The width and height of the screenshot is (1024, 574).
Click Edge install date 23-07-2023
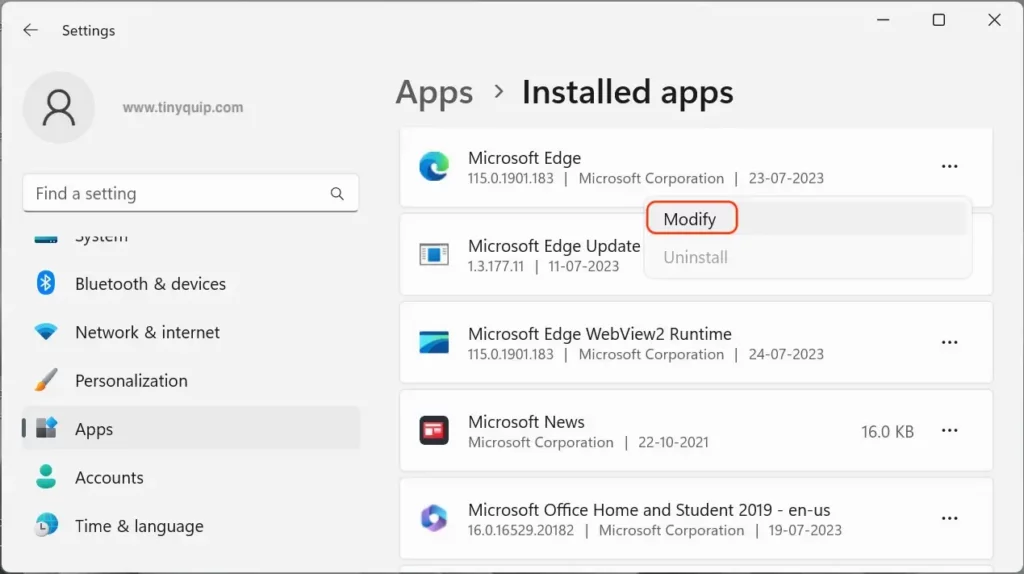(786, 178)
